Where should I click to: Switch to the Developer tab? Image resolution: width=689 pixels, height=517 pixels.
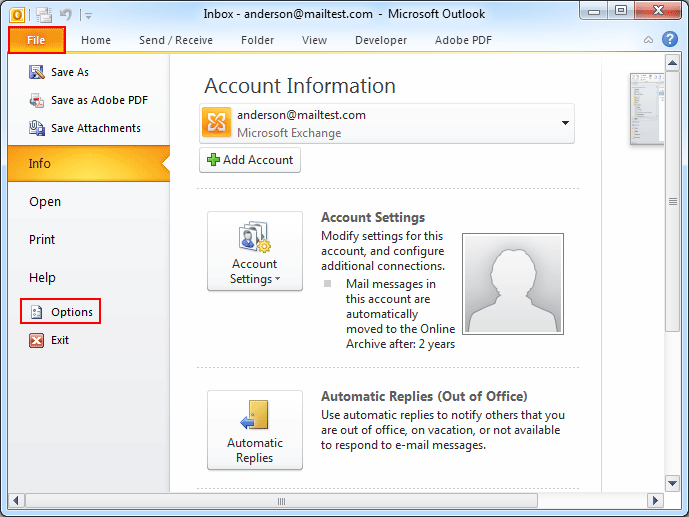(x=381, y=40)
